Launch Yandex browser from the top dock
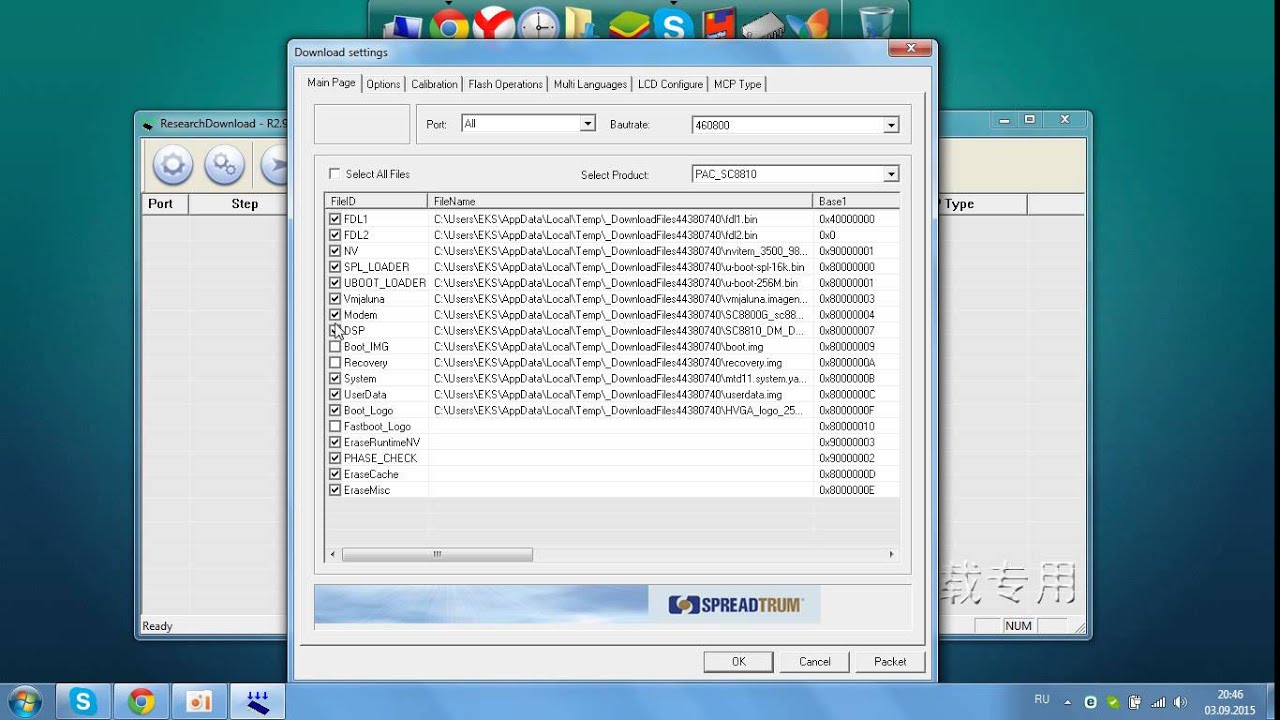Image resolution: width=1280 pixels, height=720 pixels. click(x=493, y=24)
